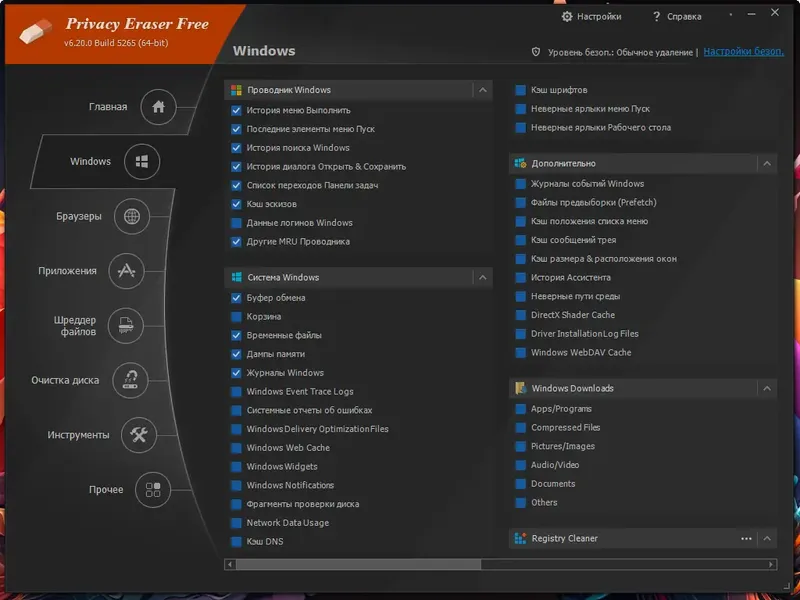Uncheck the Буфер обмена checkbox
Viewport: 800px width, 600px height.
tap(237, 298)
